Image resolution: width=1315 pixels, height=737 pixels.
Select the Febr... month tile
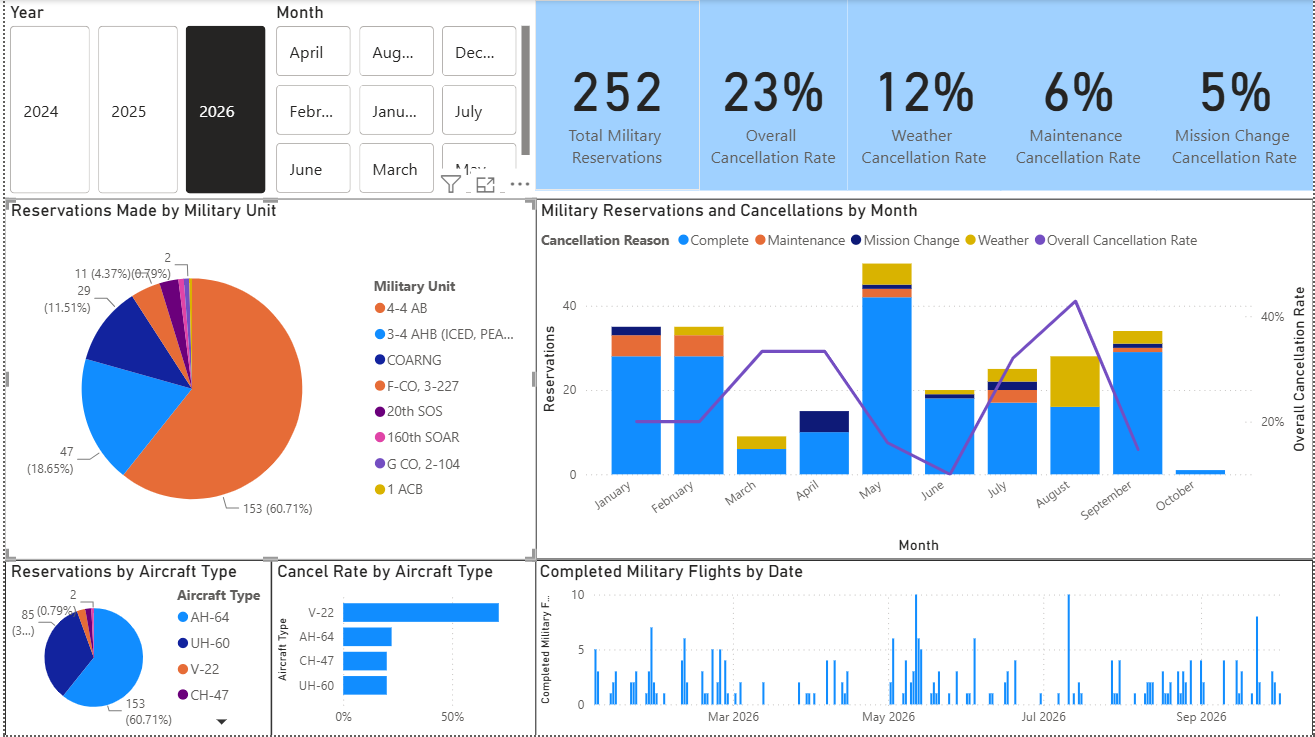[313, 110]
